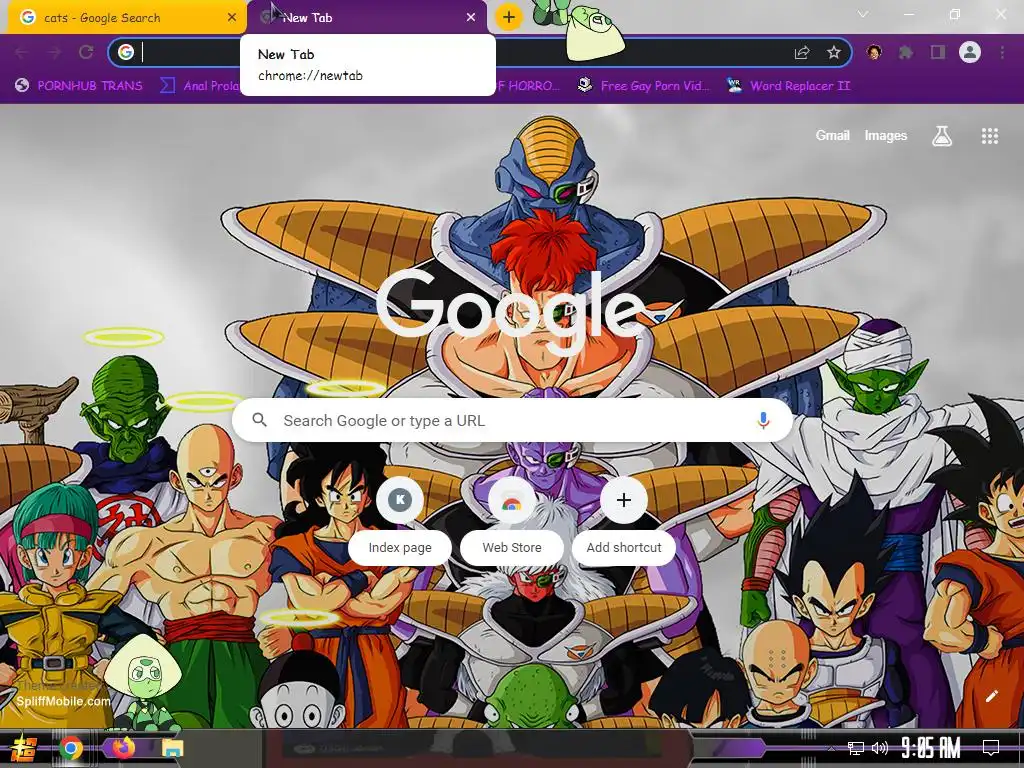Click the Google icon in address bar
Image resolution: width=1024 pixels, height=768 pixels.
point(126,52)
